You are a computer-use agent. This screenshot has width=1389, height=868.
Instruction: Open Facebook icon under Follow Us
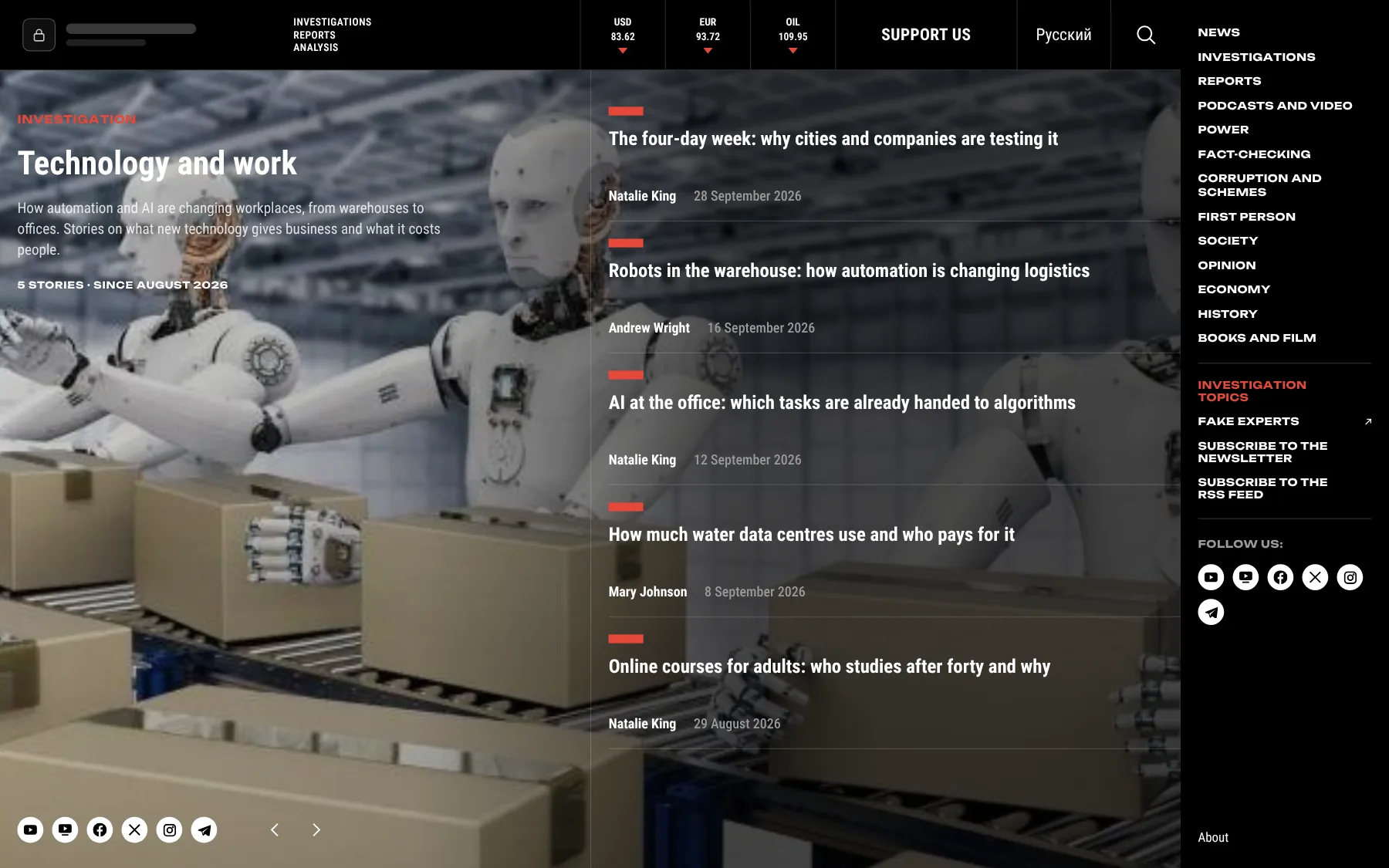point(1280,577)
